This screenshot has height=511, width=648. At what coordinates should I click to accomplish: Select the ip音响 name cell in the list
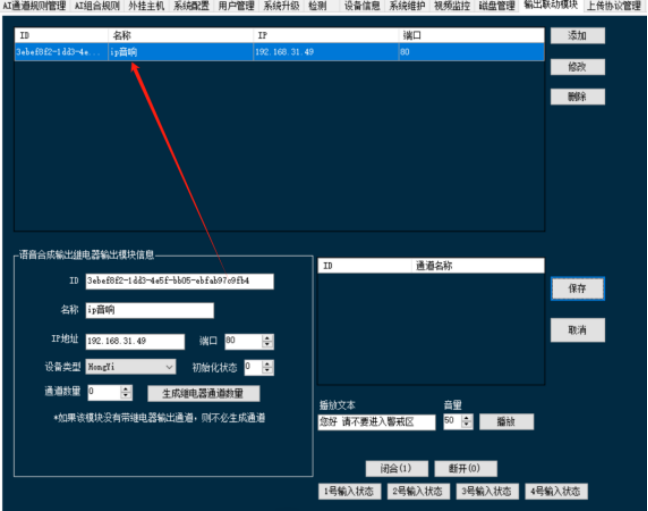point(181,52)
